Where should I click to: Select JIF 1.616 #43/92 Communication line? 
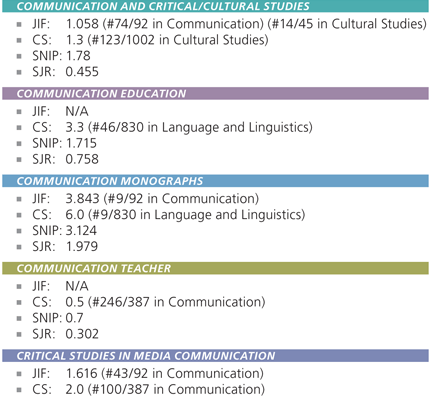[148, 373]
